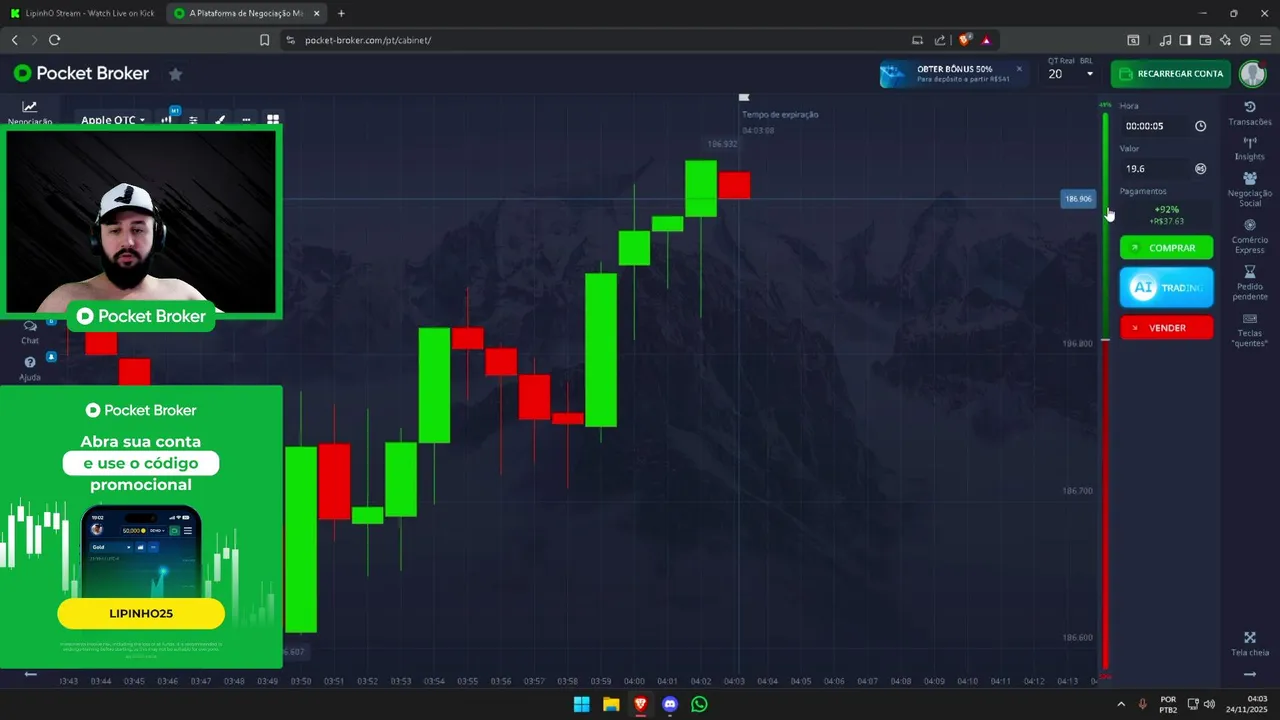This screenshot has width=1280, height=720.
Task: Toggle the browser sidebar panel
Action: pos(1185,40)
